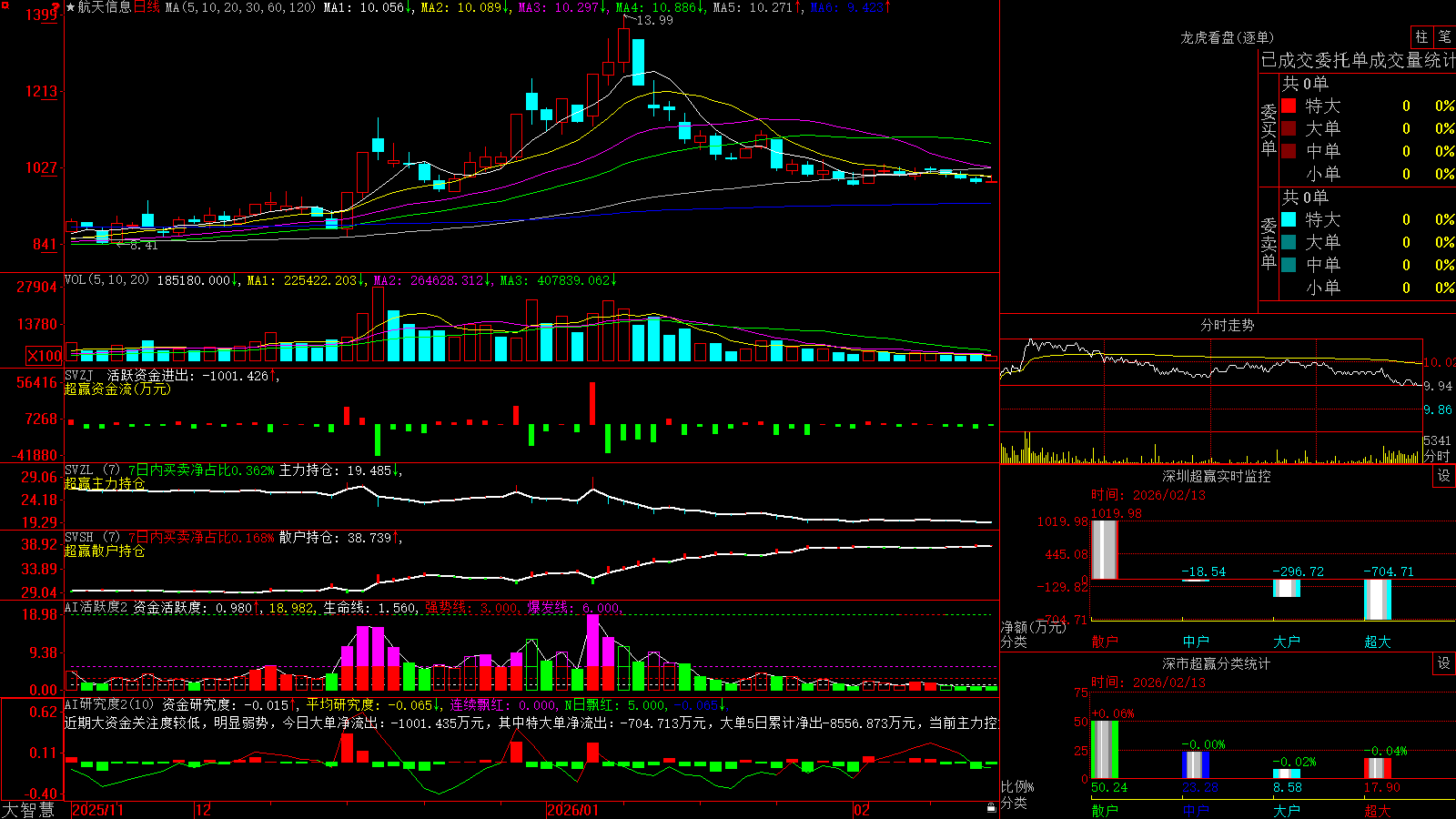
Task: Click the 超赢主力持仓 label
Action: pyautogui.click(x=105, y=483)
